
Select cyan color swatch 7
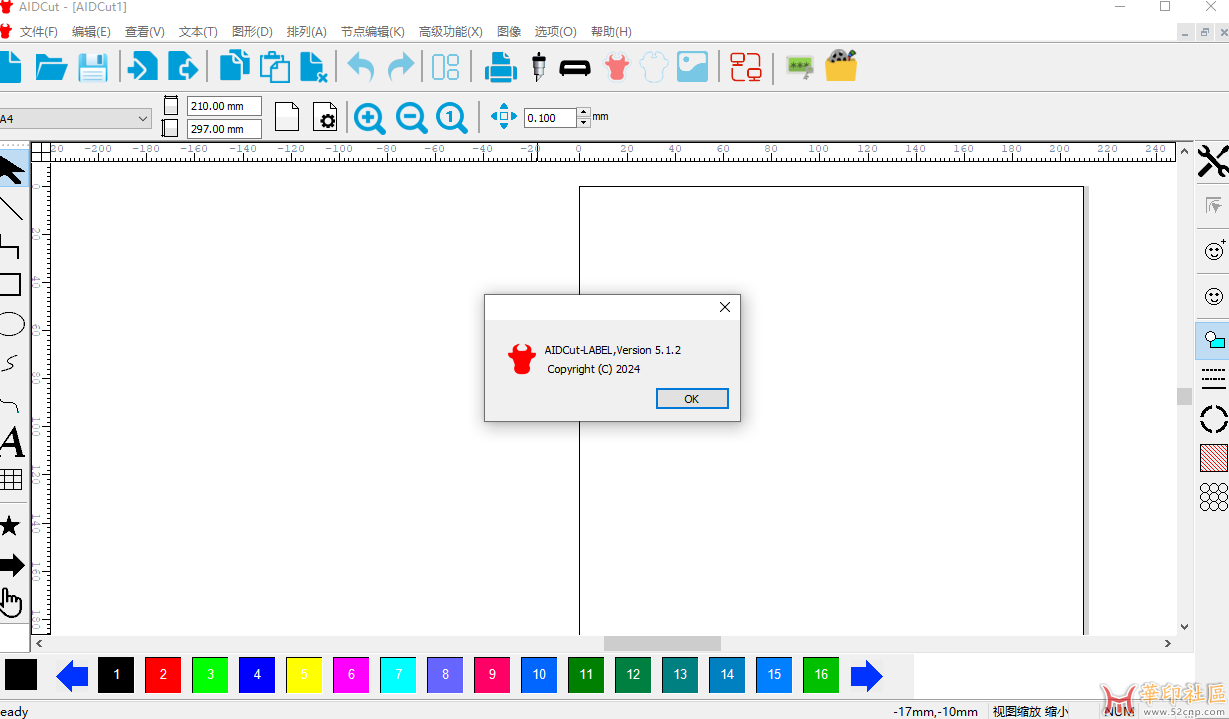[398, 675]
